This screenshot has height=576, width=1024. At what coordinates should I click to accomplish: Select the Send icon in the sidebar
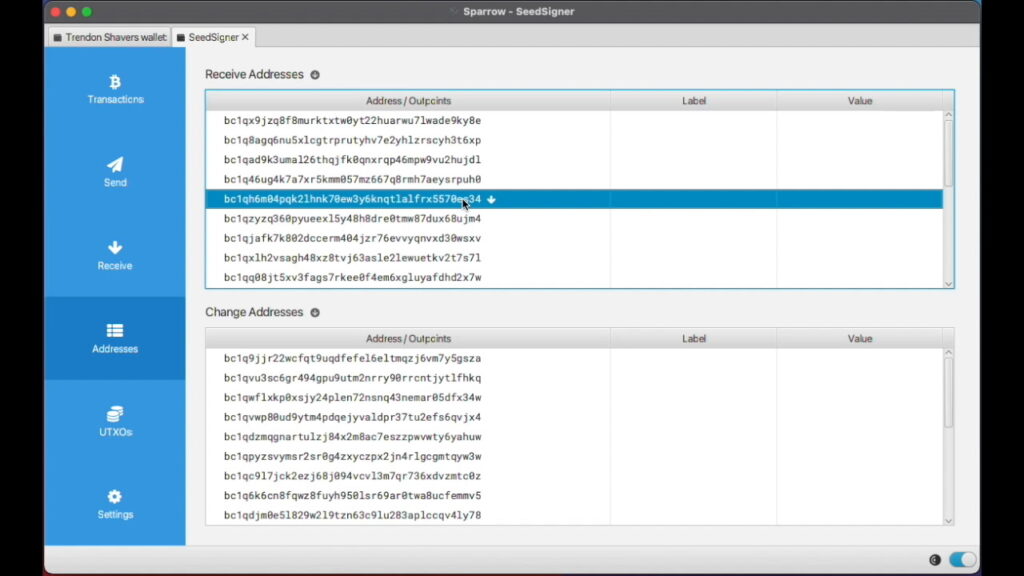coord(114,172)
